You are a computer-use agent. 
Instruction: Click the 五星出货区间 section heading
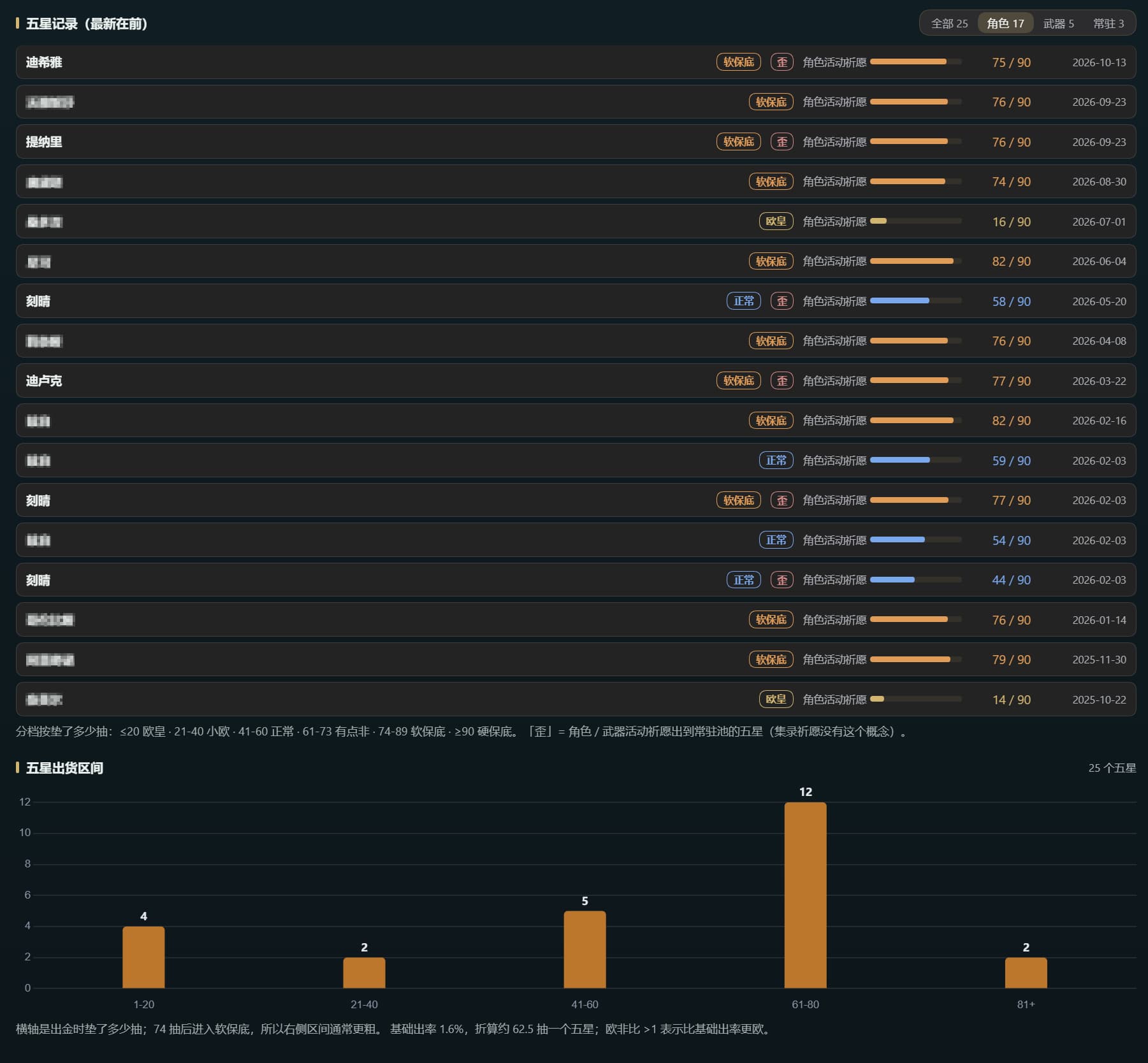coord(64,768)
